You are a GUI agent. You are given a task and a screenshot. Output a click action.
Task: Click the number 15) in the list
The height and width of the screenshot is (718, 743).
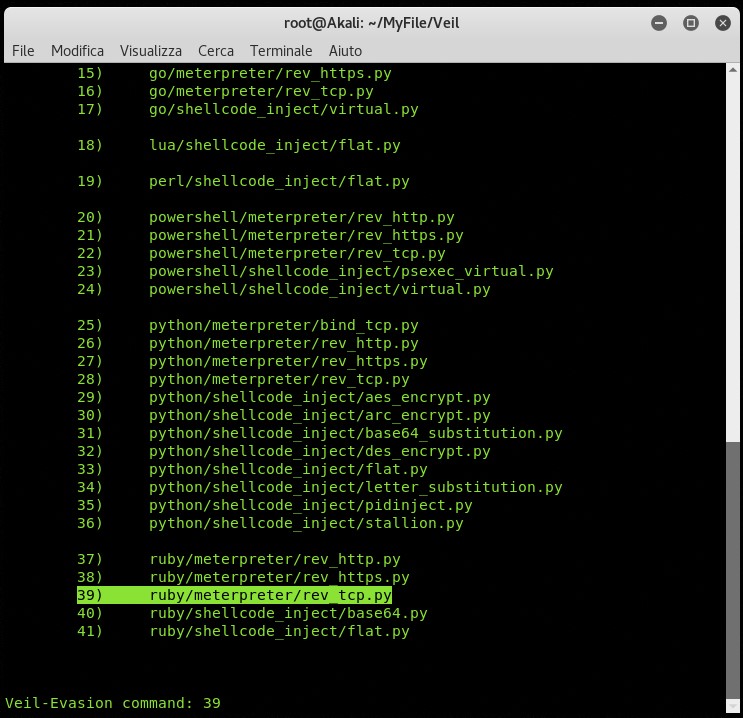point(90,73)
